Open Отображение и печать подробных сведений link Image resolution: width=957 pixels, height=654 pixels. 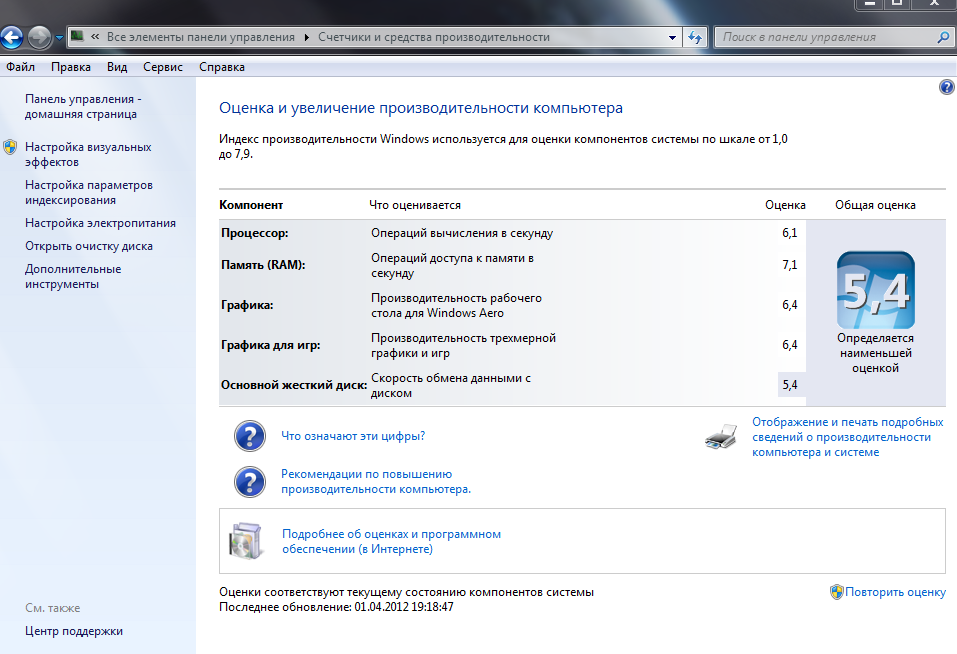pyautogui.click(x=847, y=437)
